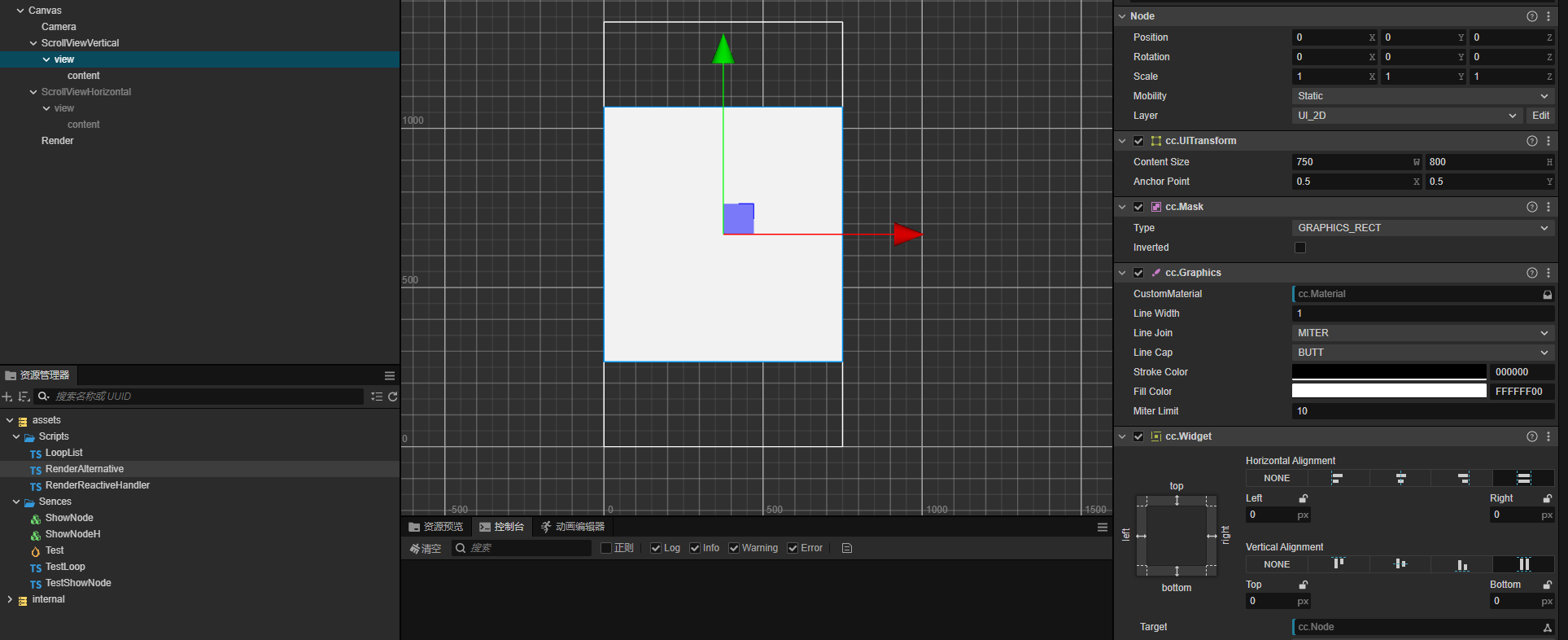Enable the 正则 regex checkbox
1568x640 pixels.
click(x=605, y=548)
